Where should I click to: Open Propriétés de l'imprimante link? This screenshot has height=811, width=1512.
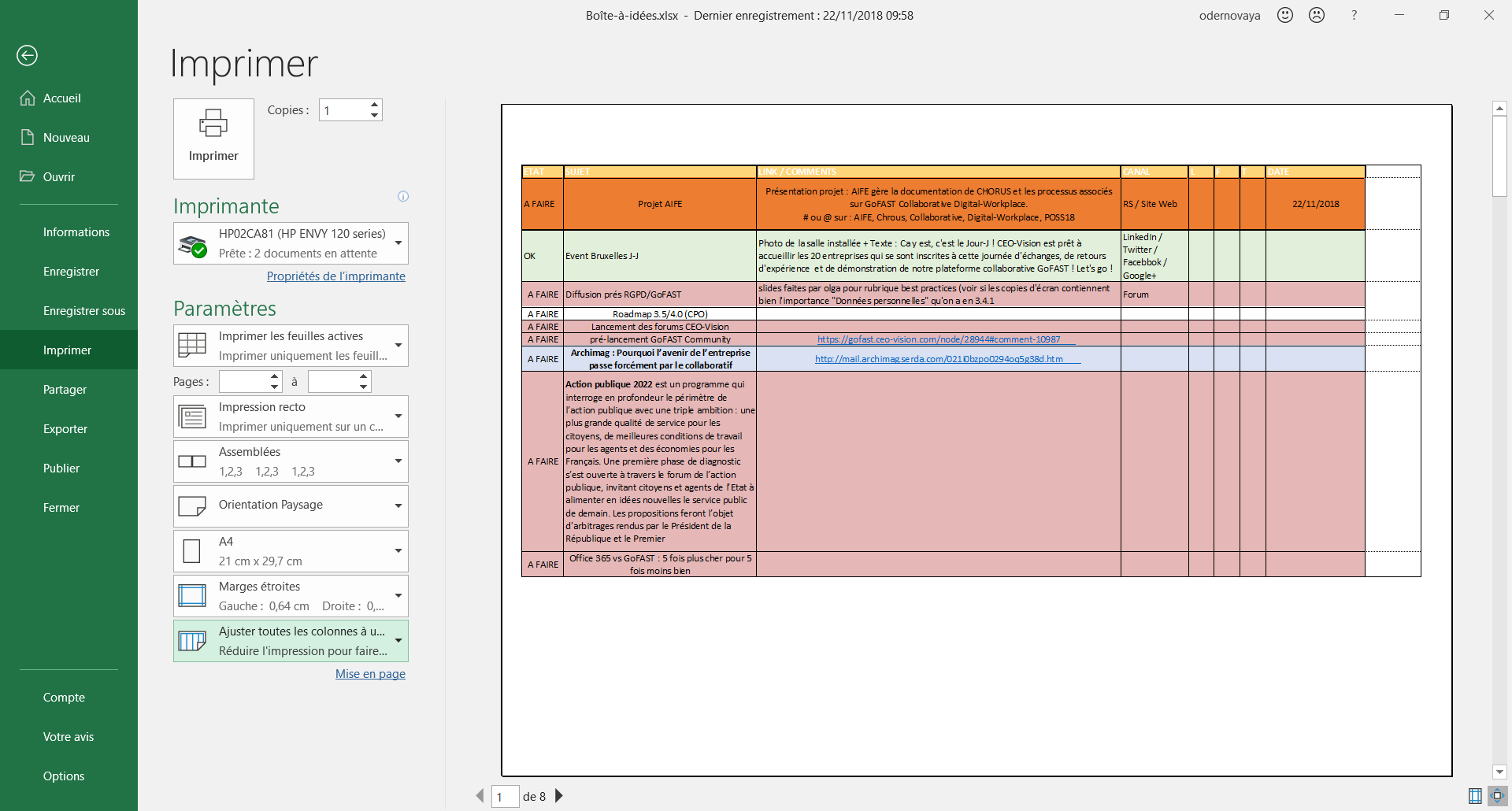point(335,276)
